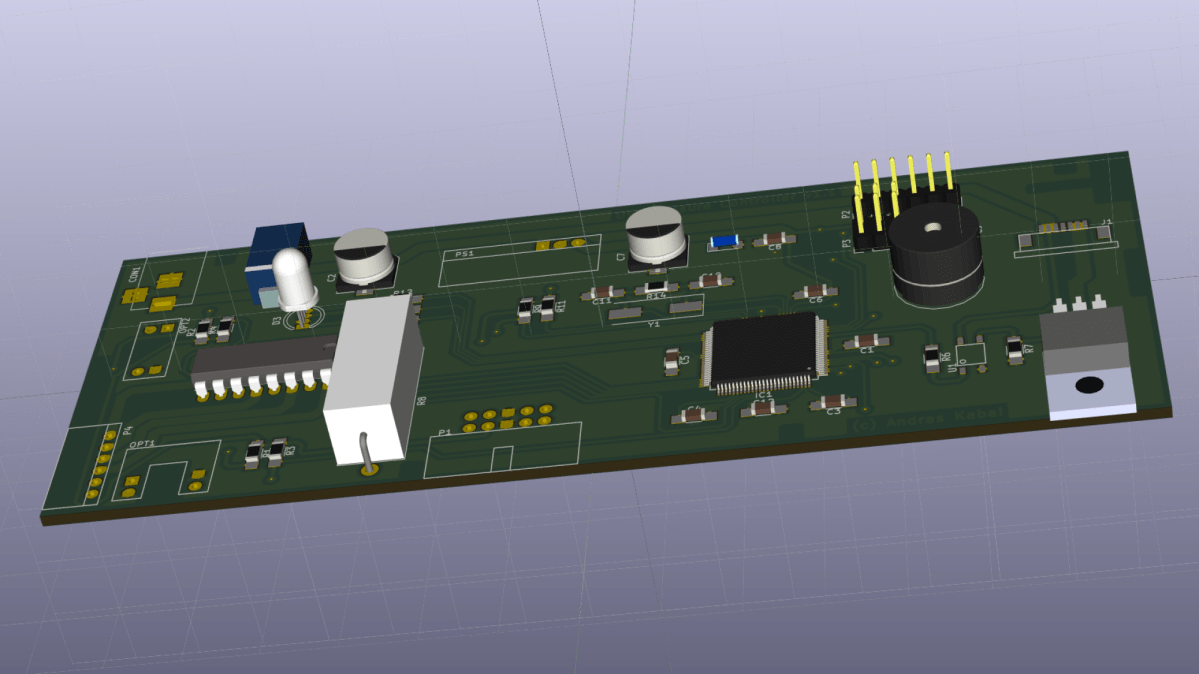
Task: Click the TO-220 regulator with metal tab
Action: 1086,360
